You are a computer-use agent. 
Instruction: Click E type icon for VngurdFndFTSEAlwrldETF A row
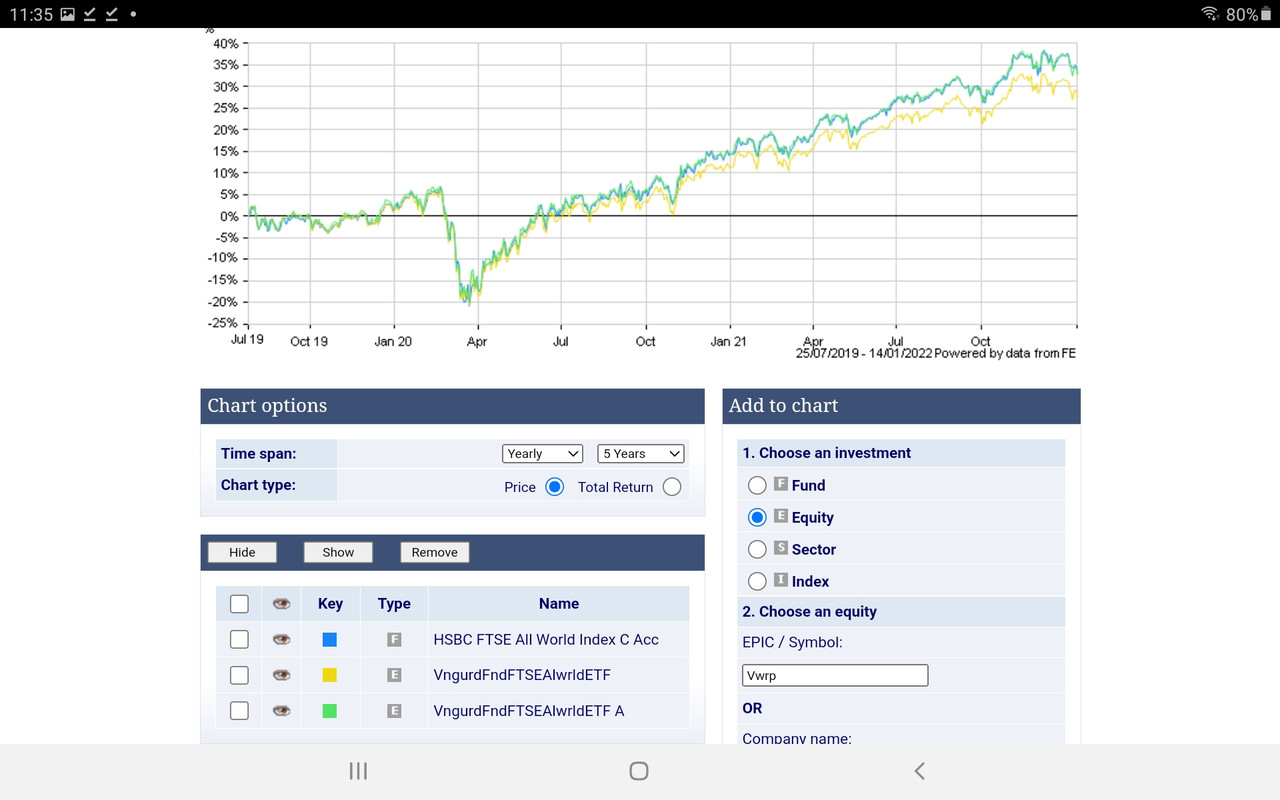(x=394, y=711)
